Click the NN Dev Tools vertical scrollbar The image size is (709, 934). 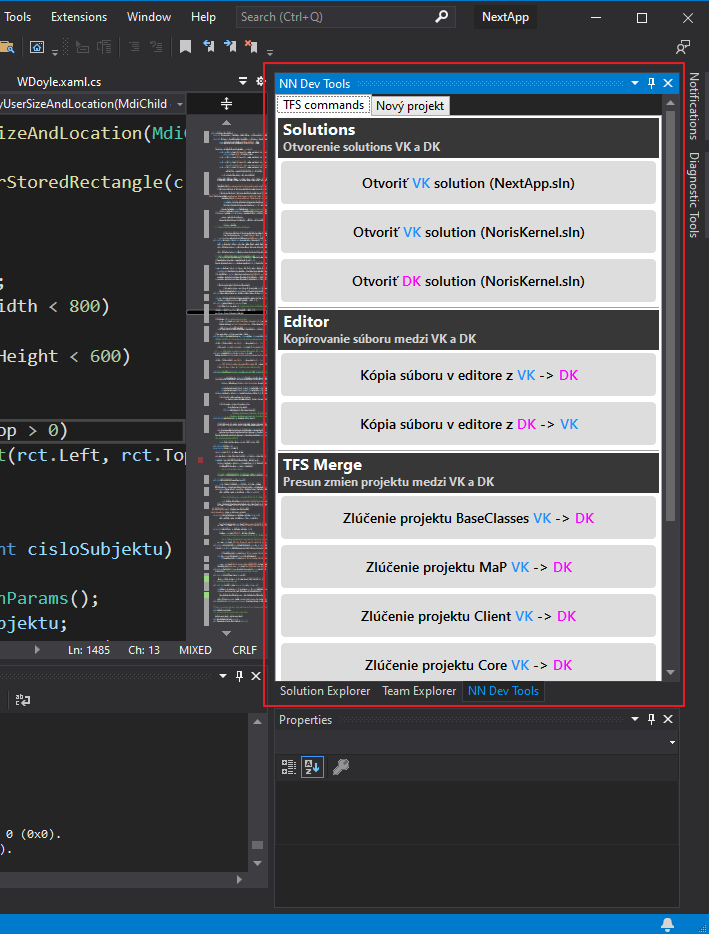[671, 320]
